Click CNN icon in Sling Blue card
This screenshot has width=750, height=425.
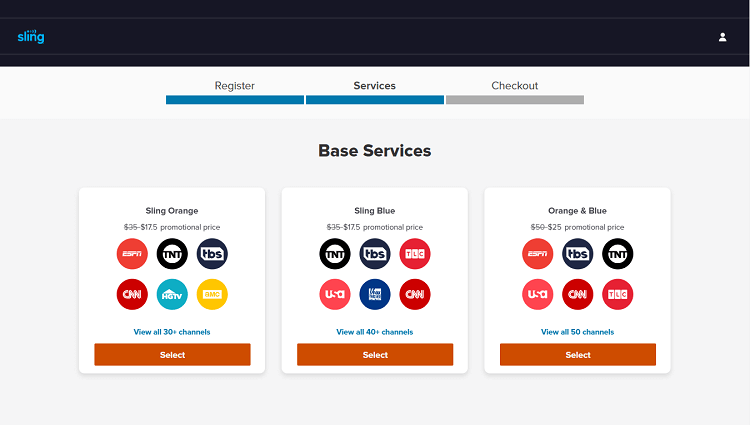[415, 294]
